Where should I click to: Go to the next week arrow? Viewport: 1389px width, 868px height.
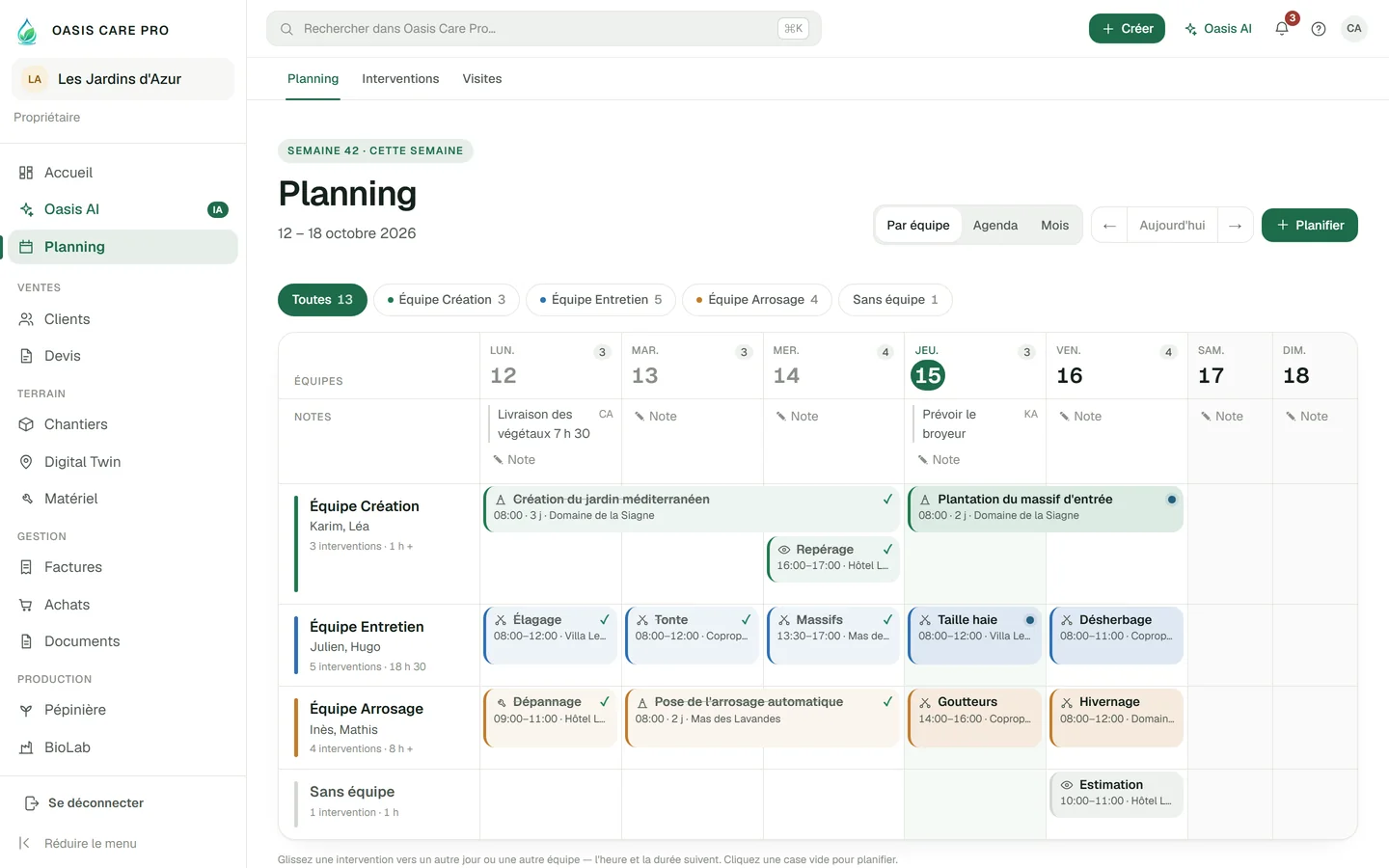click(1235, 226)
